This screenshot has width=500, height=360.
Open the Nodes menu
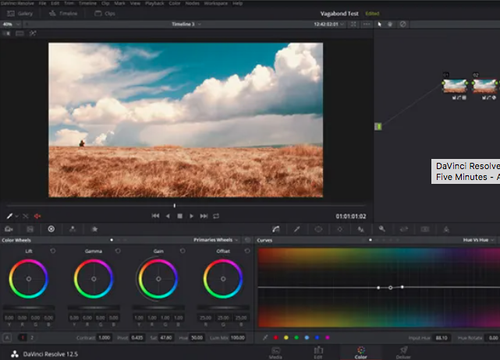pos(192,3)
